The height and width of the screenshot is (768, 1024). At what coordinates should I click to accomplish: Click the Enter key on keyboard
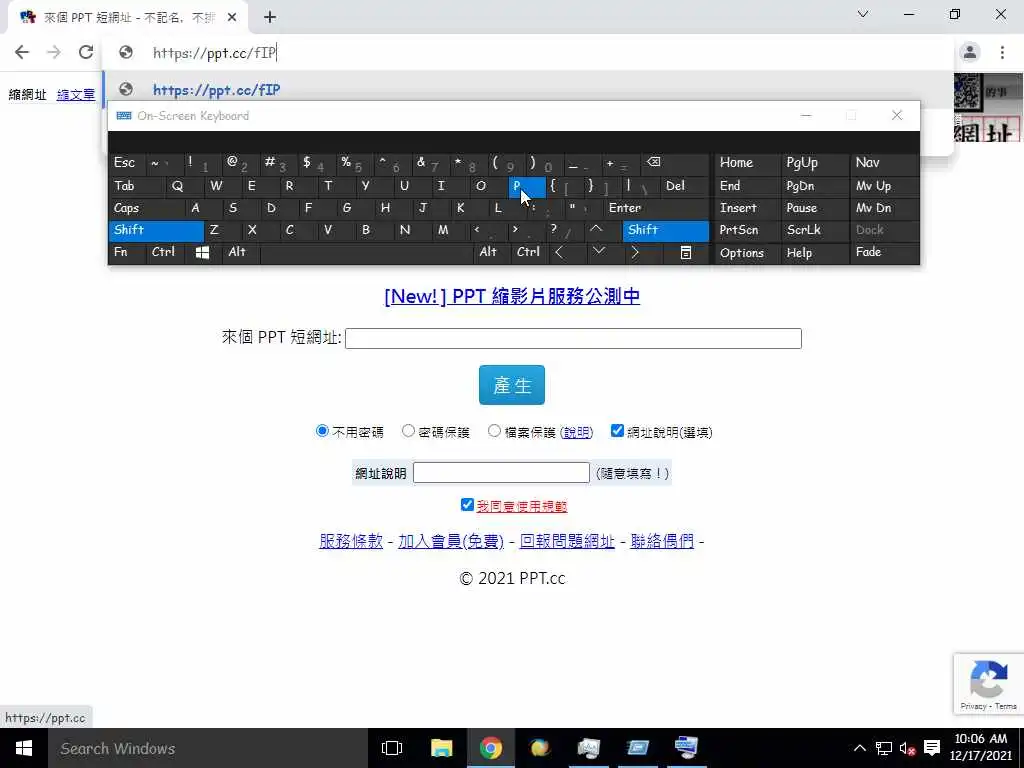click(x=656, y=208)
